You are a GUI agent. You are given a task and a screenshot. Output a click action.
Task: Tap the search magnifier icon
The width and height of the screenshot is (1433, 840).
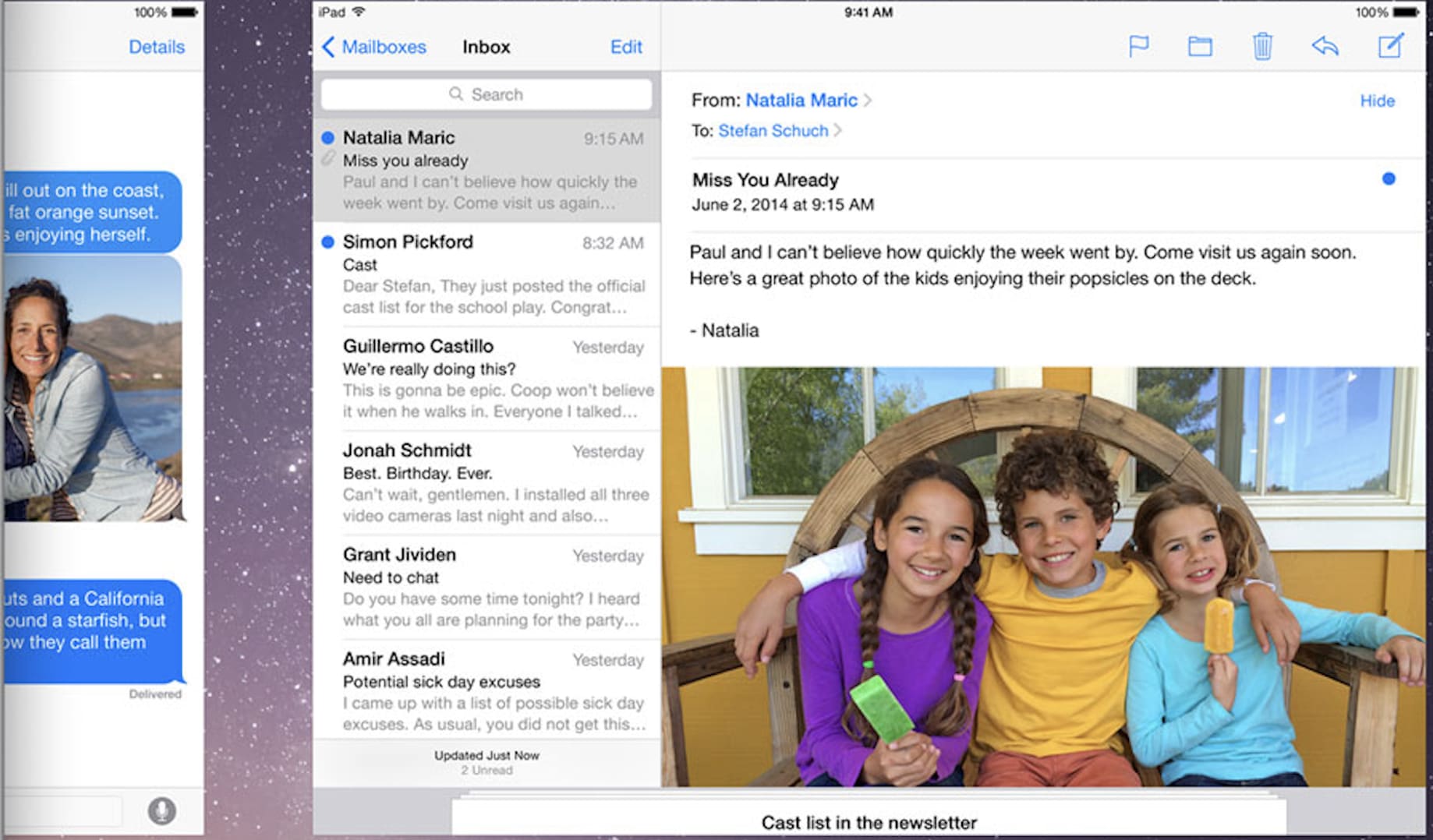point(456,94)
